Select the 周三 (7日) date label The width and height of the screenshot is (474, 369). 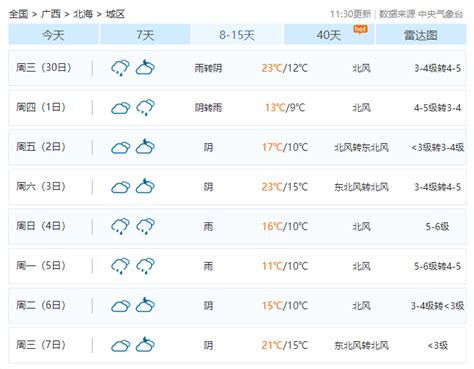(41, 345)
